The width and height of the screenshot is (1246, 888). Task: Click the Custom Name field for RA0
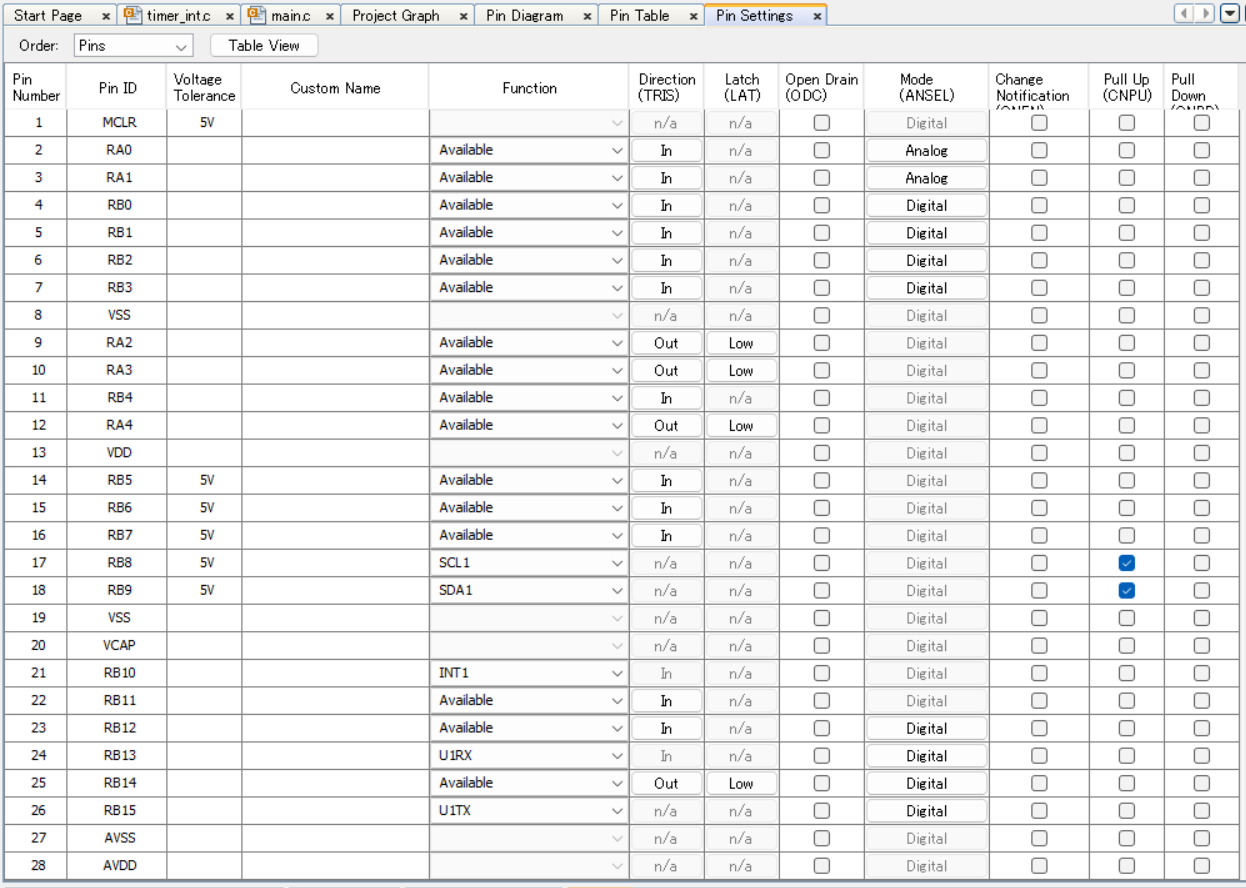coord(335,150)
